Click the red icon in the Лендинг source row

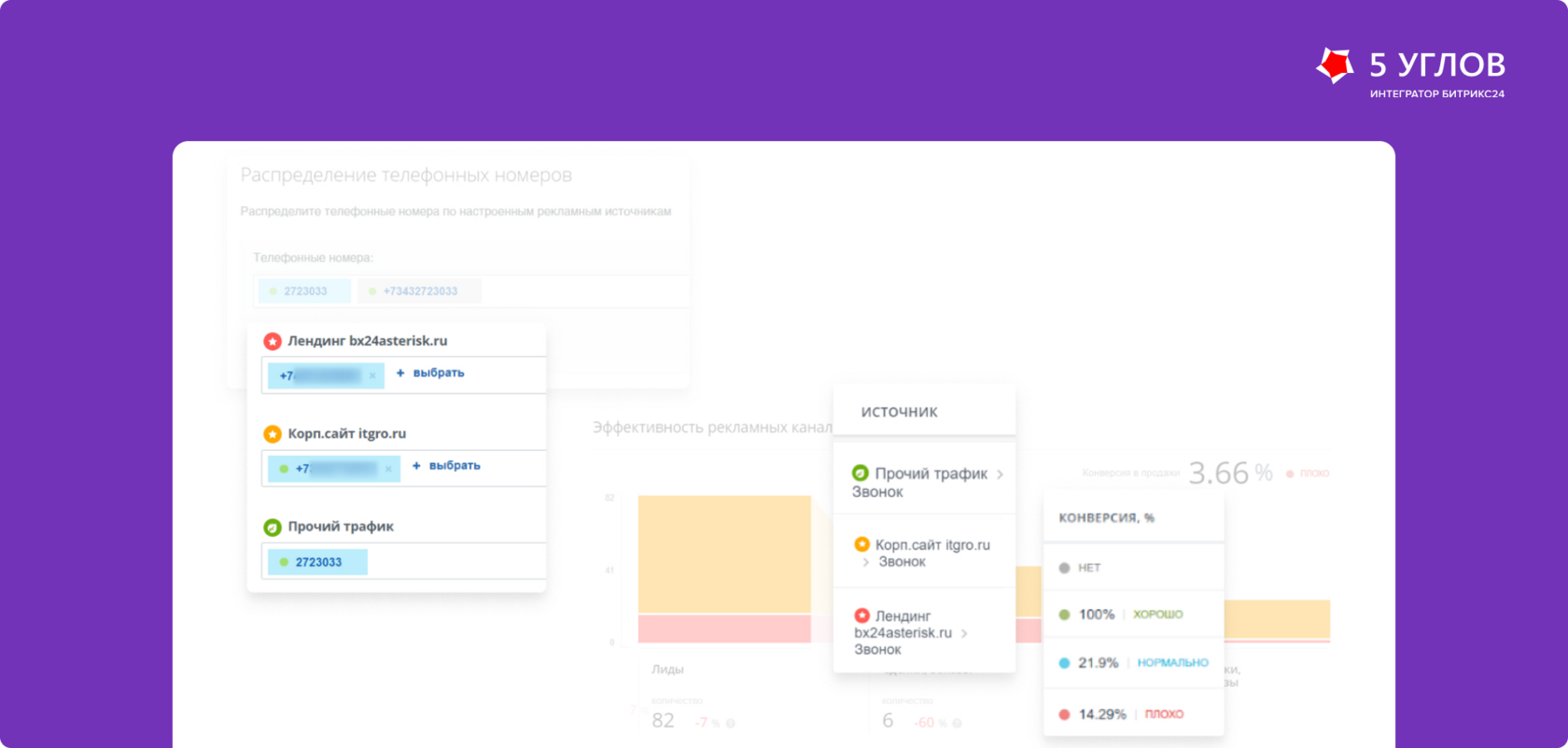[862, 615]
